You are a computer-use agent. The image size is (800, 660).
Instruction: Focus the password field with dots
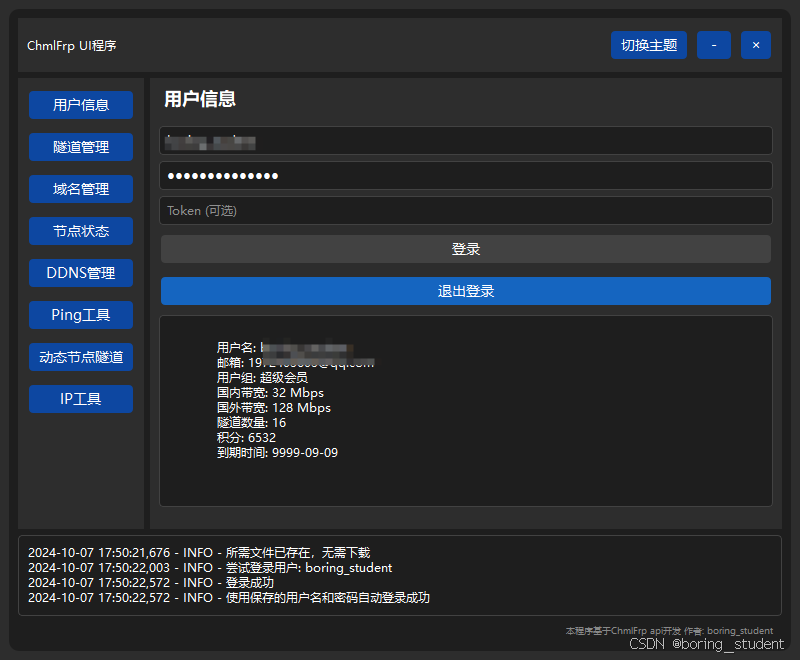[465, 176]
